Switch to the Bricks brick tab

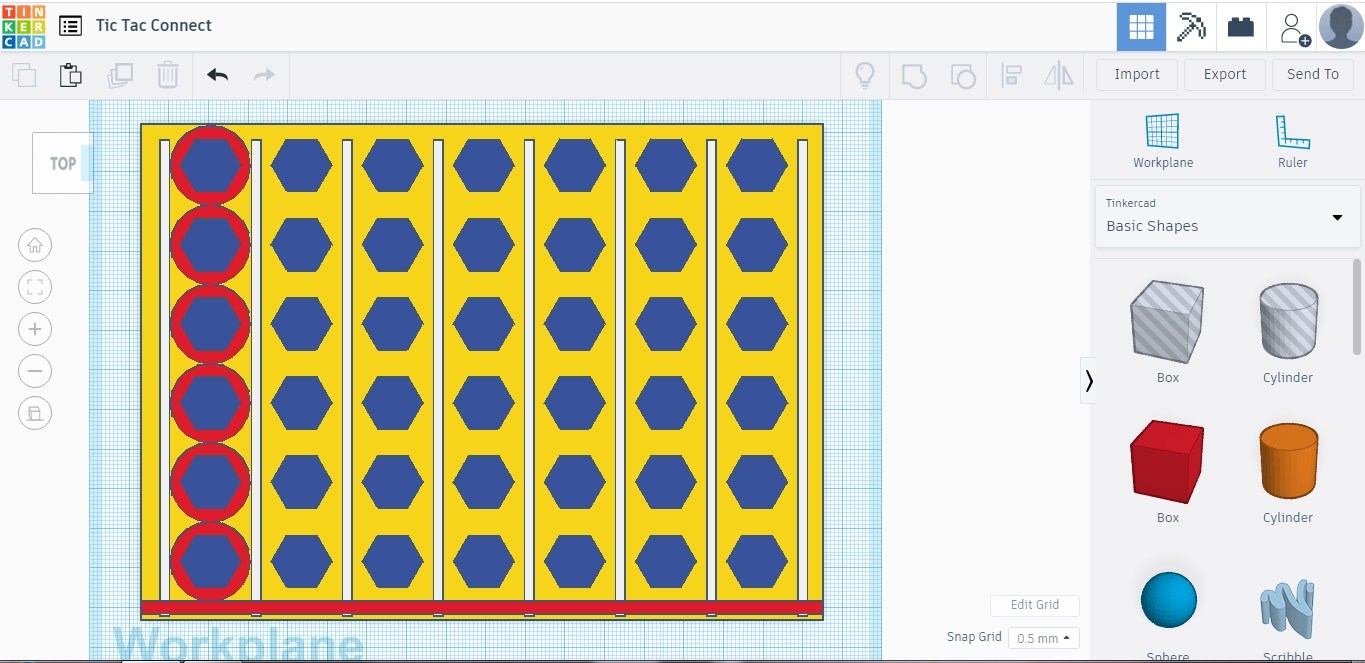(x=1240, y=26)
